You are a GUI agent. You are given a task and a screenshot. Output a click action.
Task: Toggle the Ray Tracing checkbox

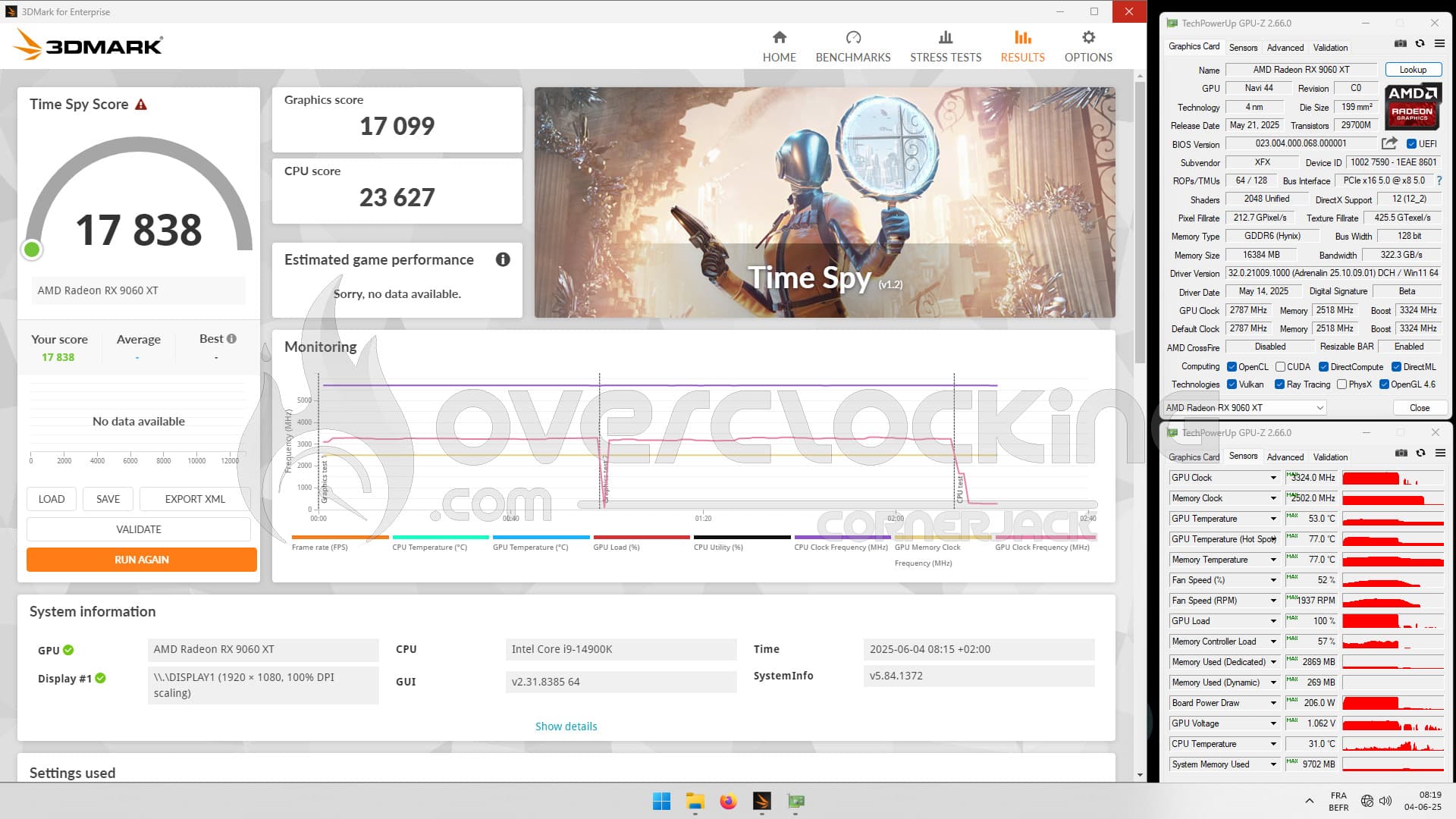point(1279,384)
